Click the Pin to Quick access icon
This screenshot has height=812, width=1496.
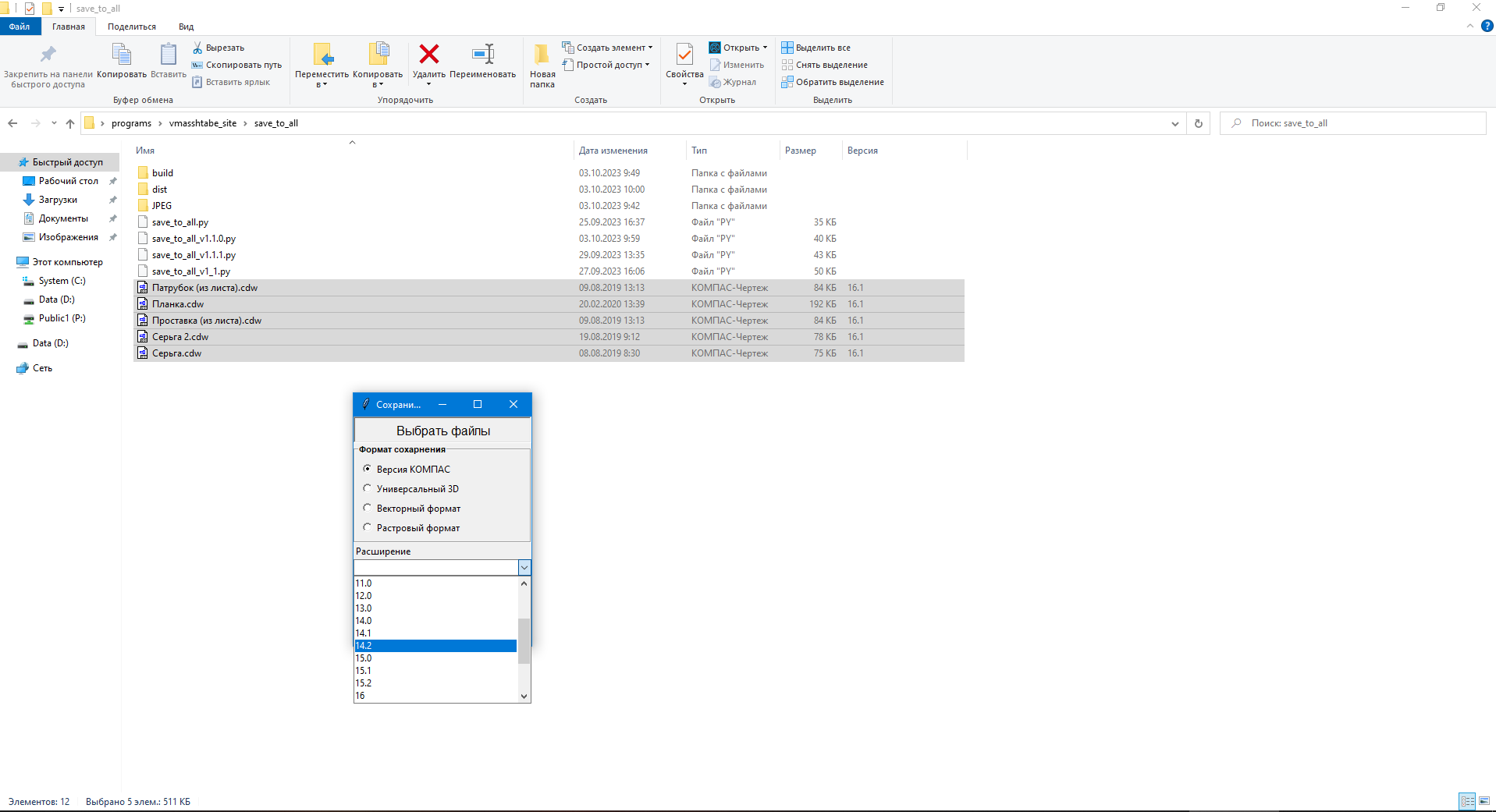[x=48, y=55]
